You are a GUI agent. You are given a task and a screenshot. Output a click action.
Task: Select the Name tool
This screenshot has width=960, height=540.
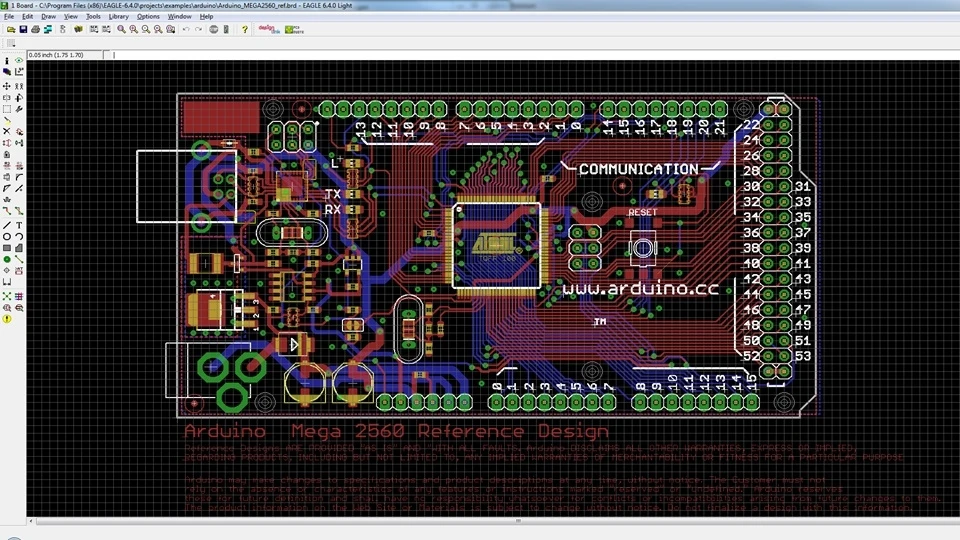tap(7, 166)
